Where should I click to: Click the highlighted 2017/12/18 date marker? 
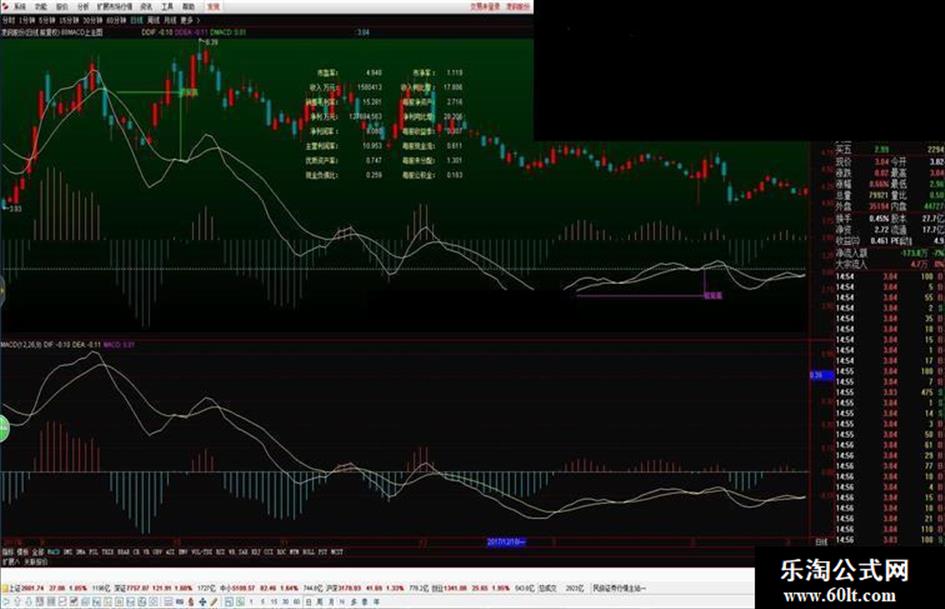[506, 542]
